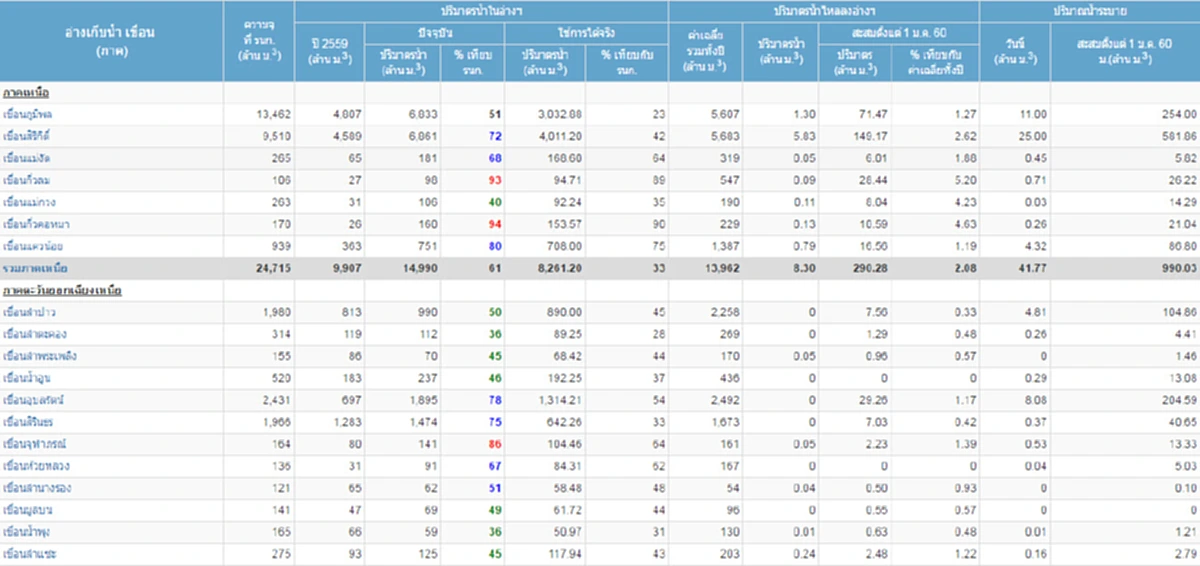Open the เขื่อนห้วยหลวง dam link
1200x566 pixels.
36,466
